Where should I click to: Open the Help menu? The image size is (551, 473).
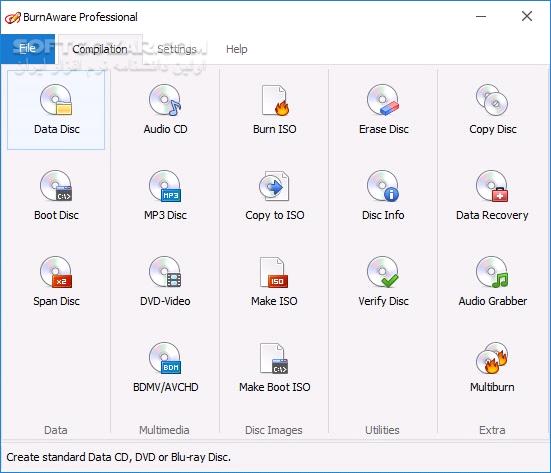coord(236,49)
